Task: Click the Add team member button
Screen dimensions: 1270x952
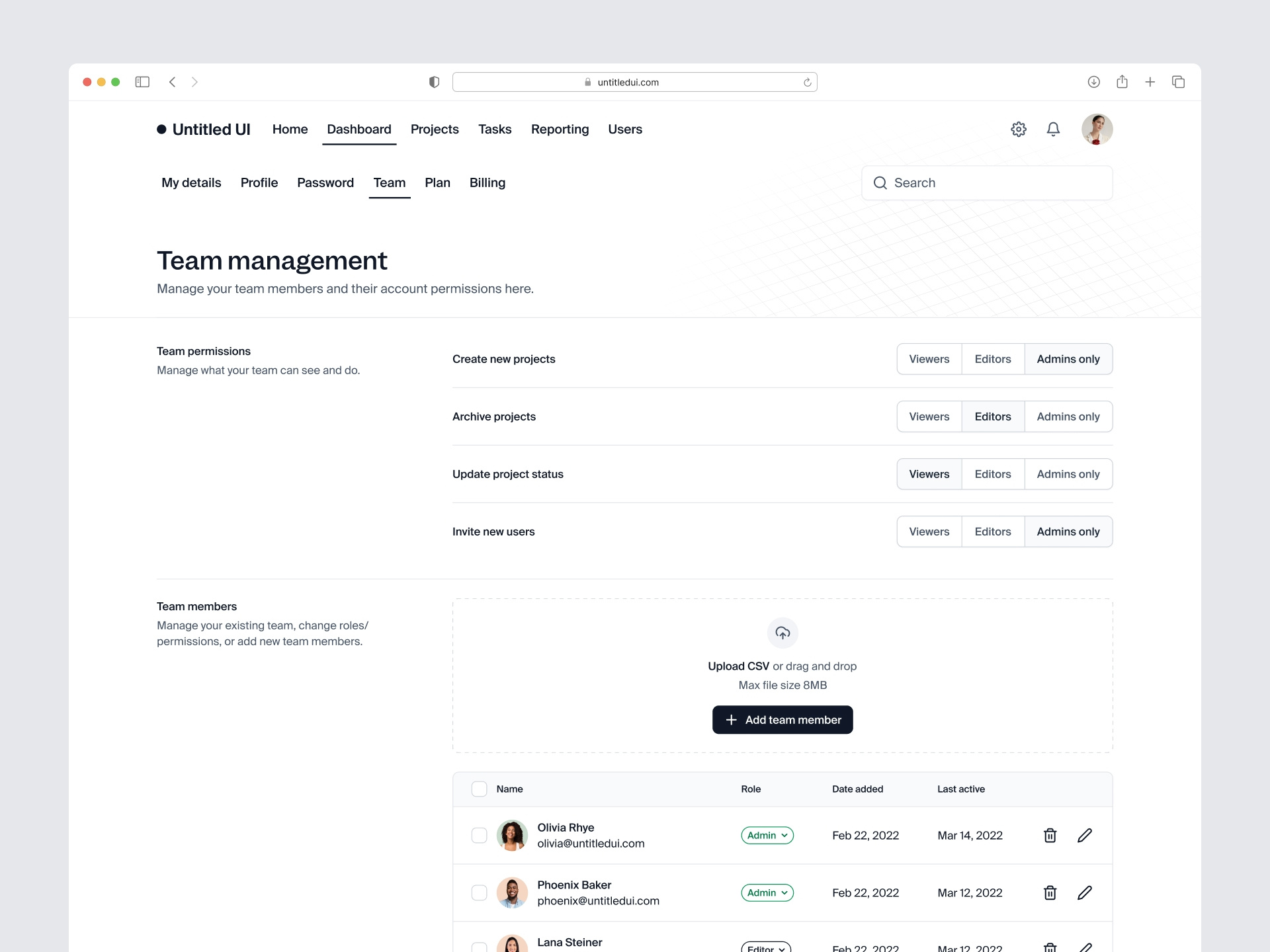Action: point(783,719)
